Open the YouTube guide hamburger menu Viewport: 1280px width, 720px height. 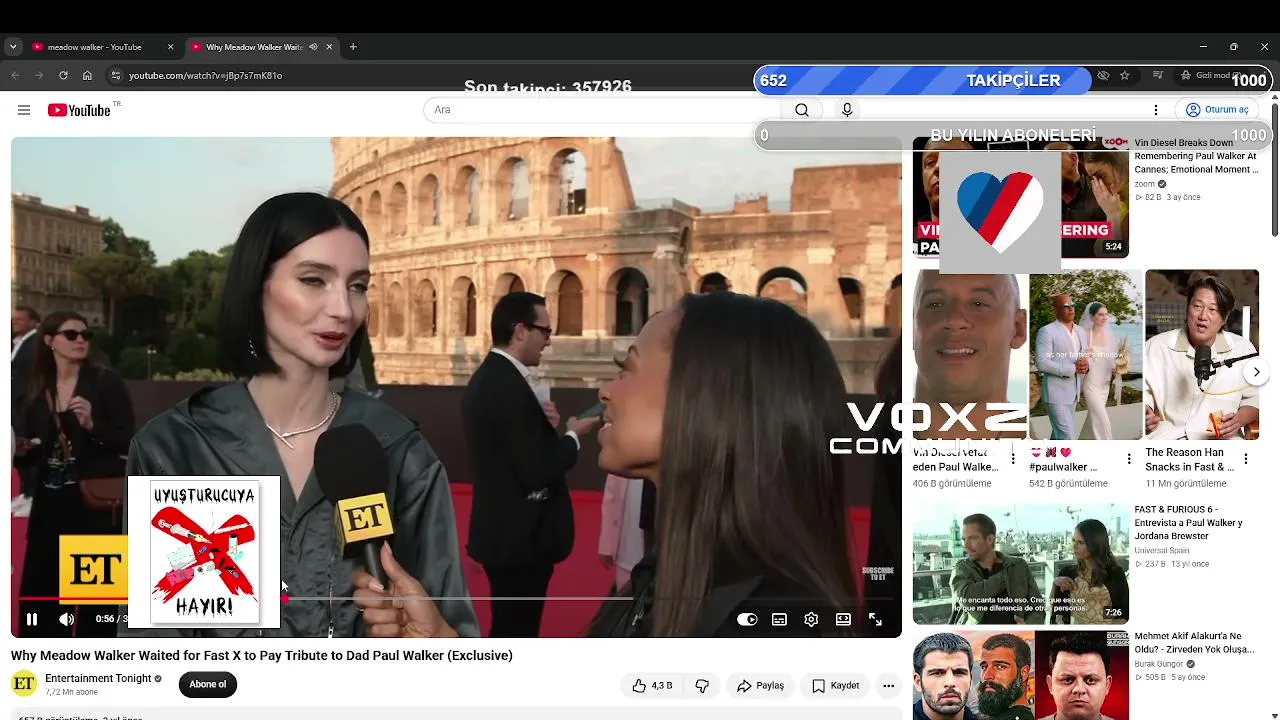click(x=24, y=110)
